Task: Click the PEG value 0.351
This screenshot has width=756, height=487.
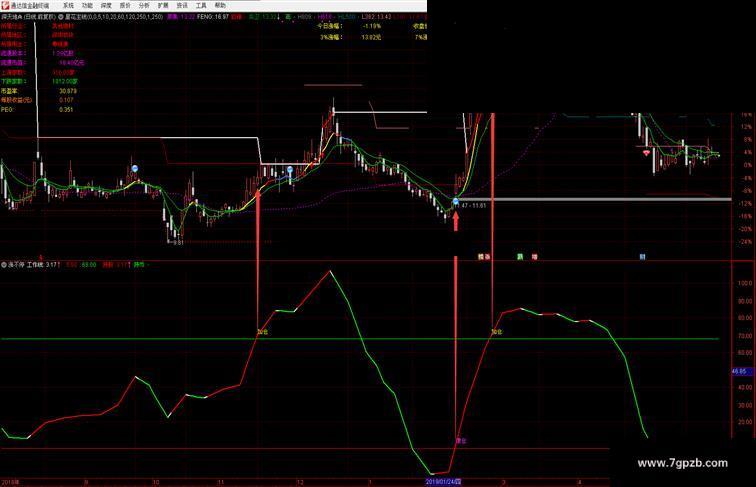Action: [x=67, y=109]
